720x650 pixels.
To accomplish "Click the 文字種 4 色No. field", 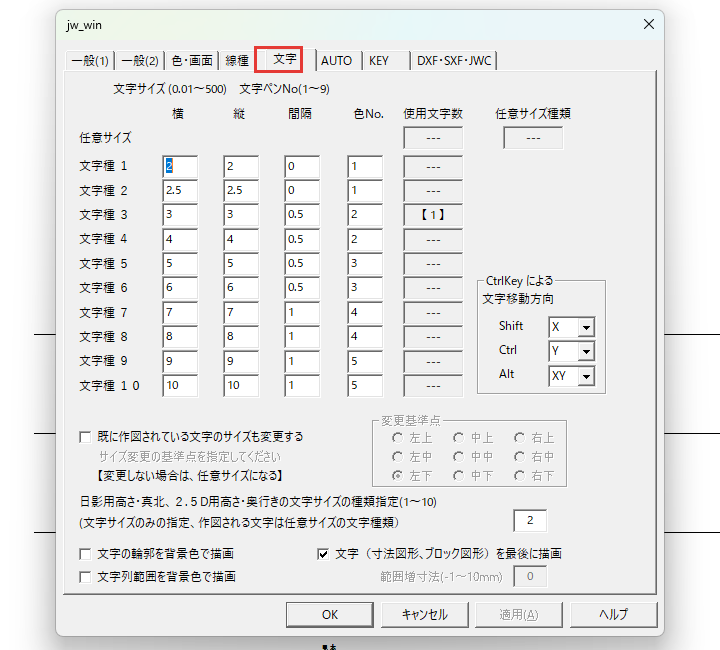I will [365, 239].
